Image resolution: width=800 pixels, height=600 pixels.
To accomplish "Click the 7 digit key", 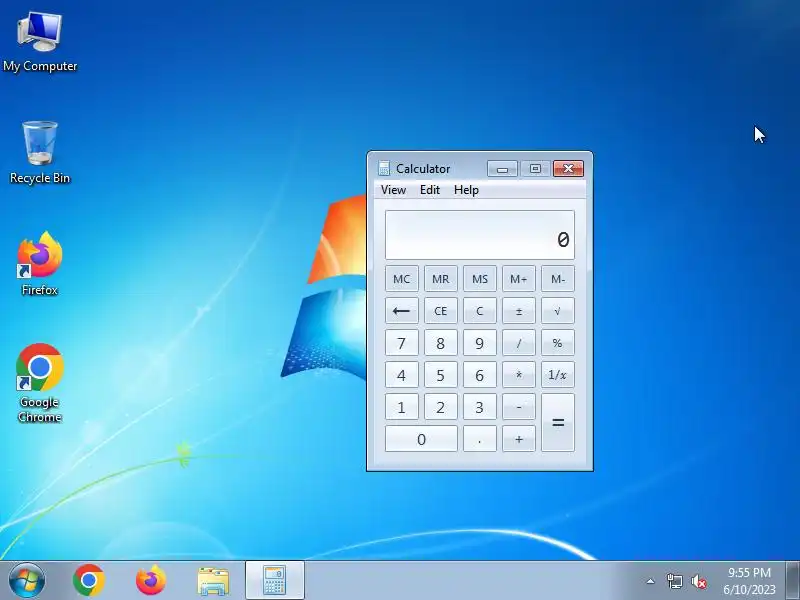I will [x=402, y=343].
